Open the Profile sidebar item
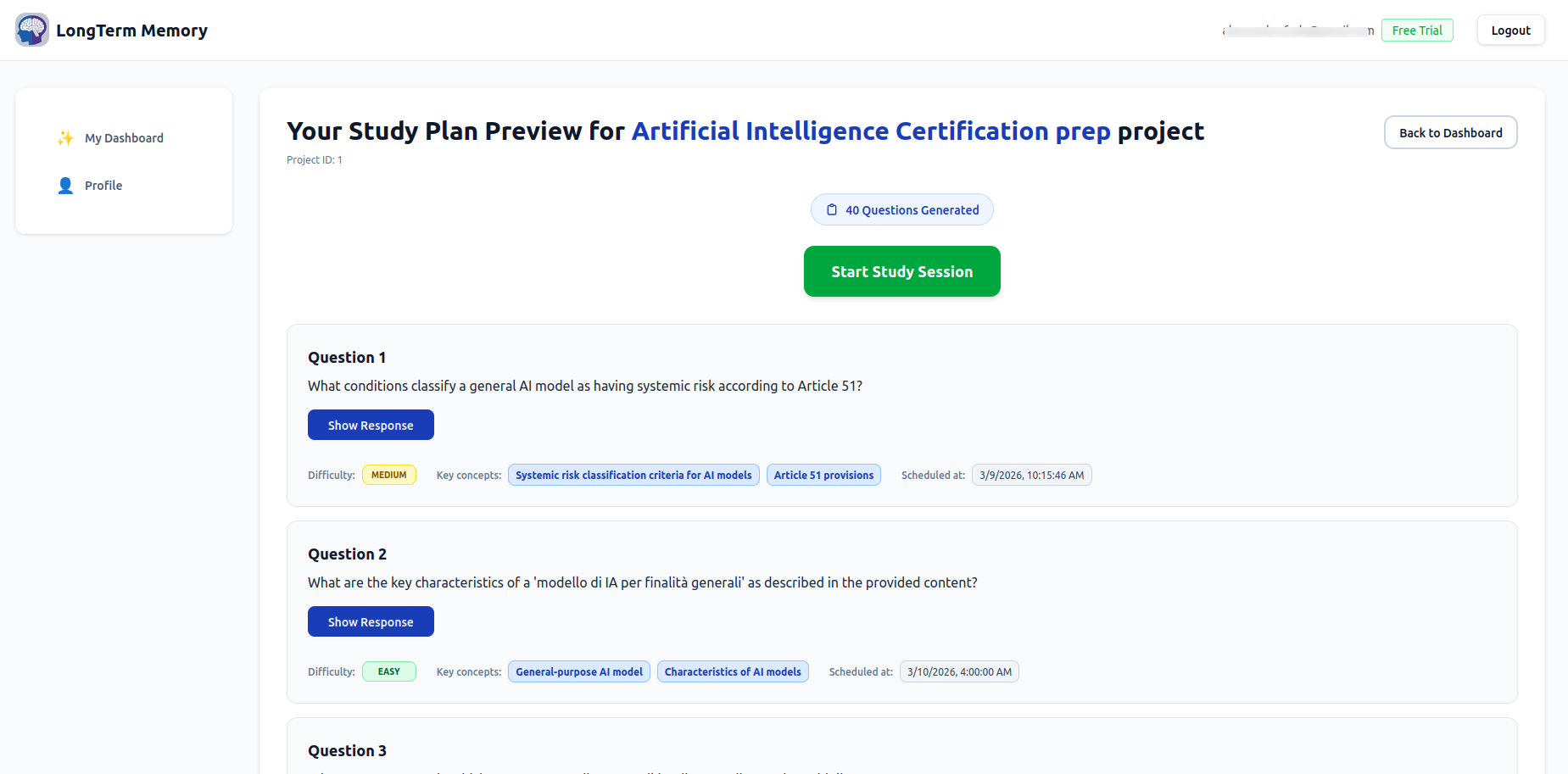This screenshot has width=1568, height=774. [x=103, y=186]
